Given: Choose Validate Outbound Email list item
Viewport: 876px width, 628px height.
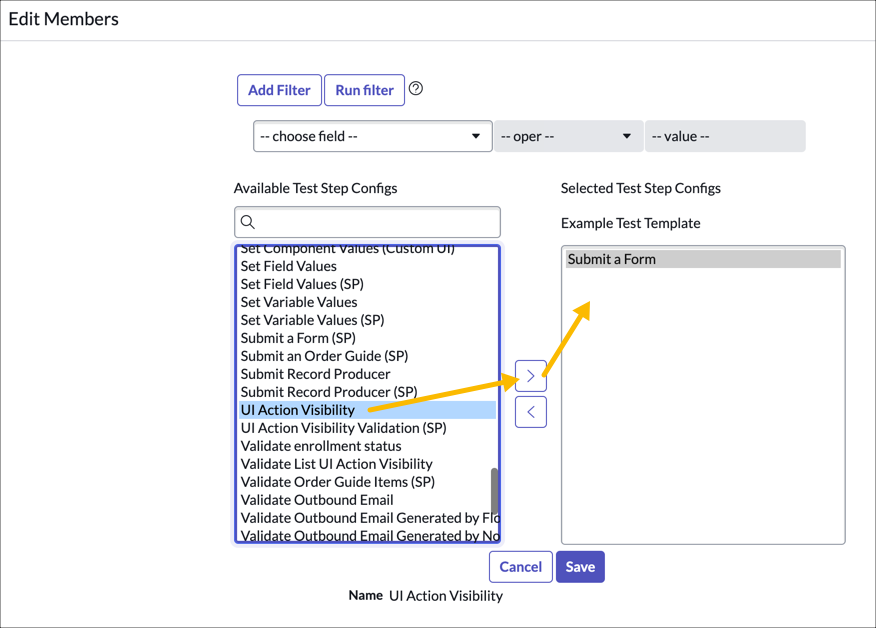Looking at the screenshot, I should tap(317, 500).
